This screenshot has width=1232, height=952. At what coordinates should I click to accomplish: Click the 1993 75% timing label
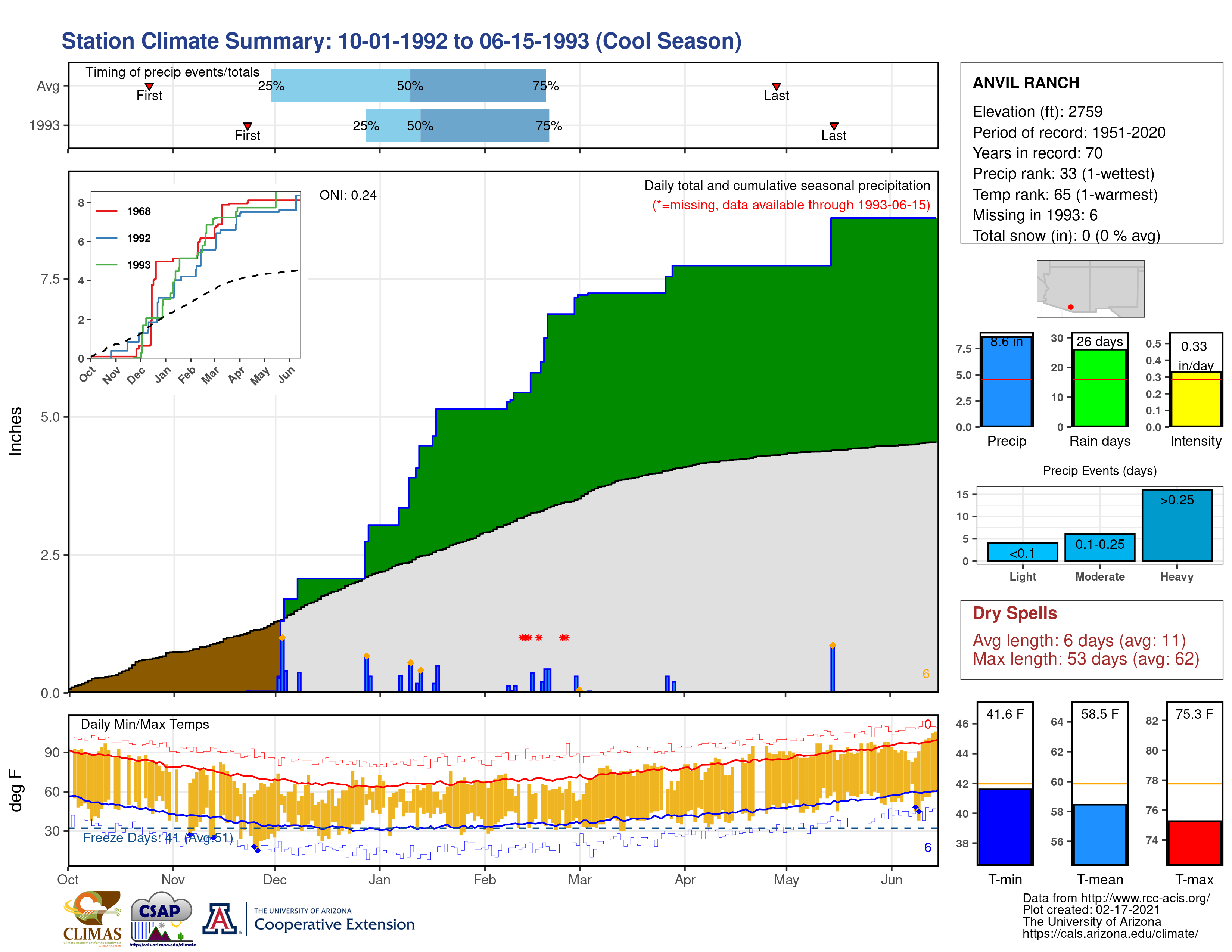pos(549,125)
